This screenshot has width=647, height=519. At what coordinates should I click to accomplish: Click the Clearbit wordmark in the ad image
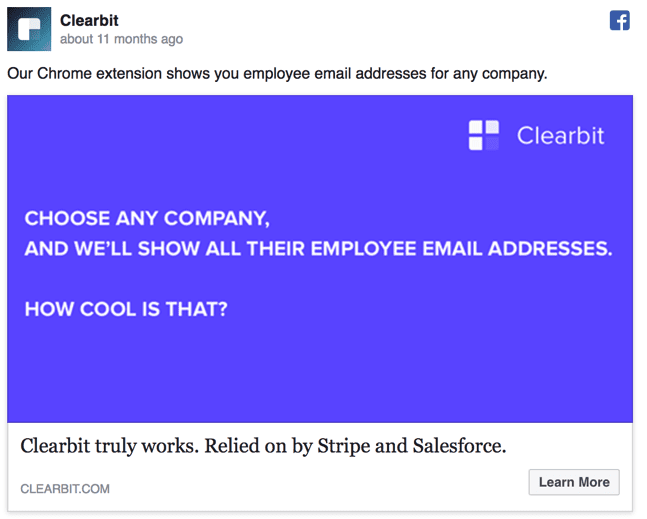560,135
